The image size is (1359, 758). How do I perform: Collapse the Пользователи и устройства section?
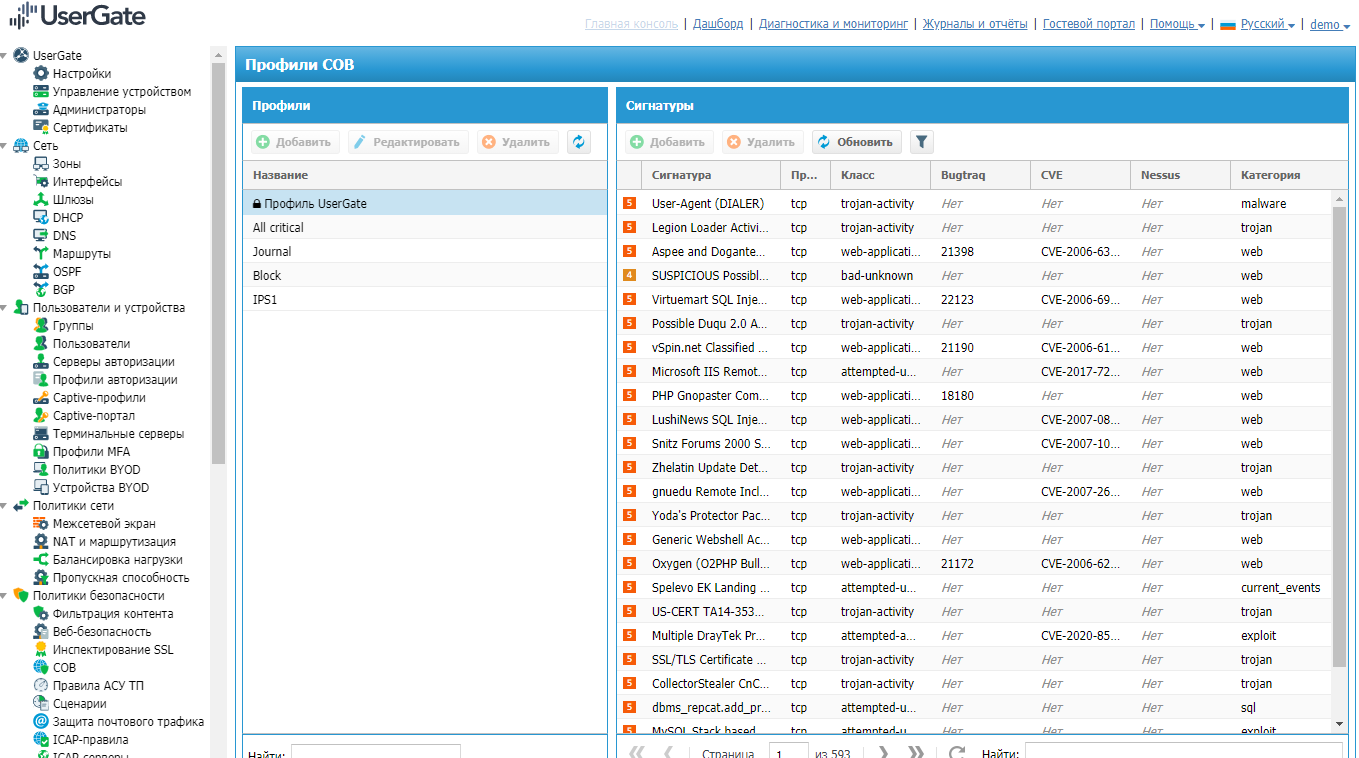pos(5,308)
